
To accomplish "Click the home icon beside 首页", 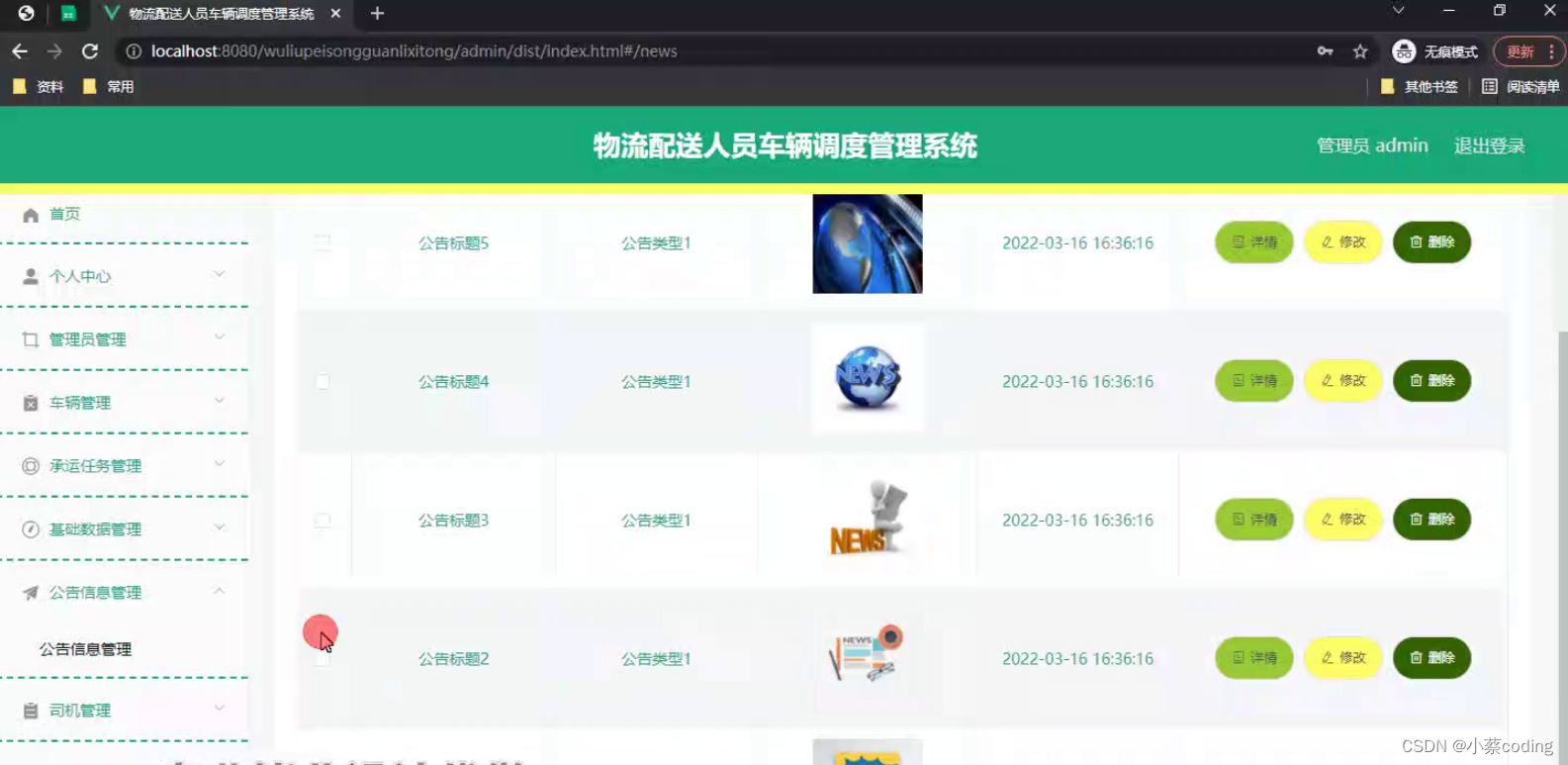I will [x=31, y=215].
